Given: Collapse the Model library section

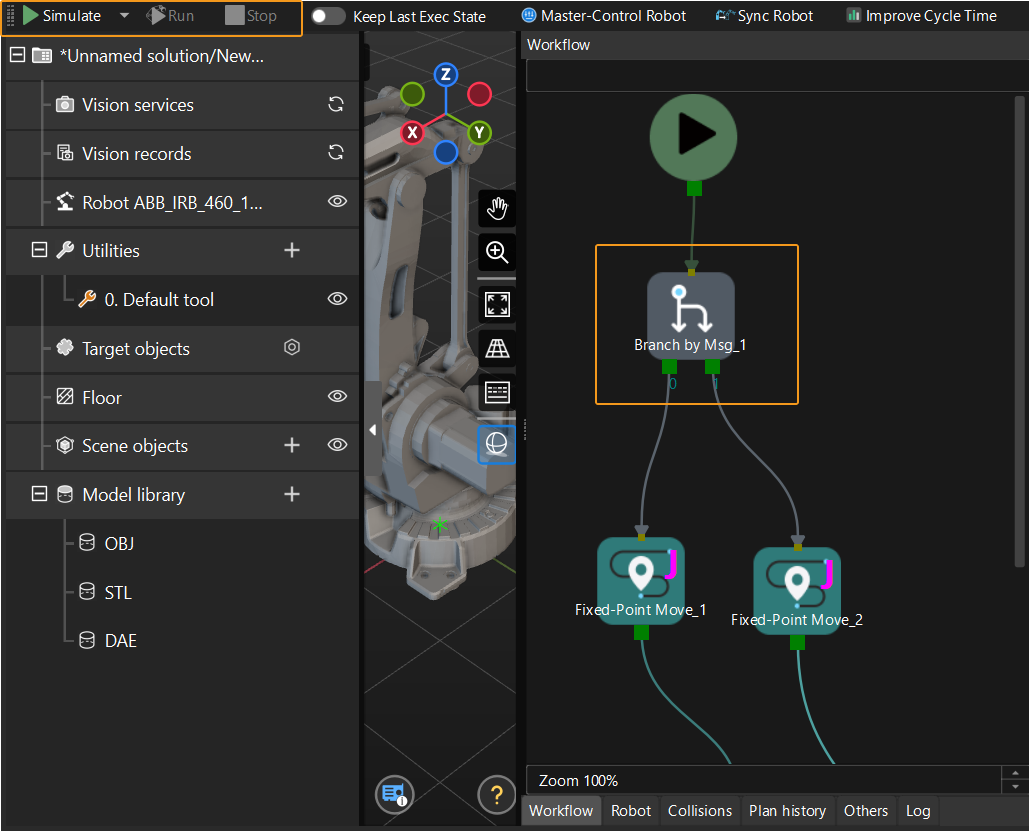Looking at the screenshot, I should [40, 494].
